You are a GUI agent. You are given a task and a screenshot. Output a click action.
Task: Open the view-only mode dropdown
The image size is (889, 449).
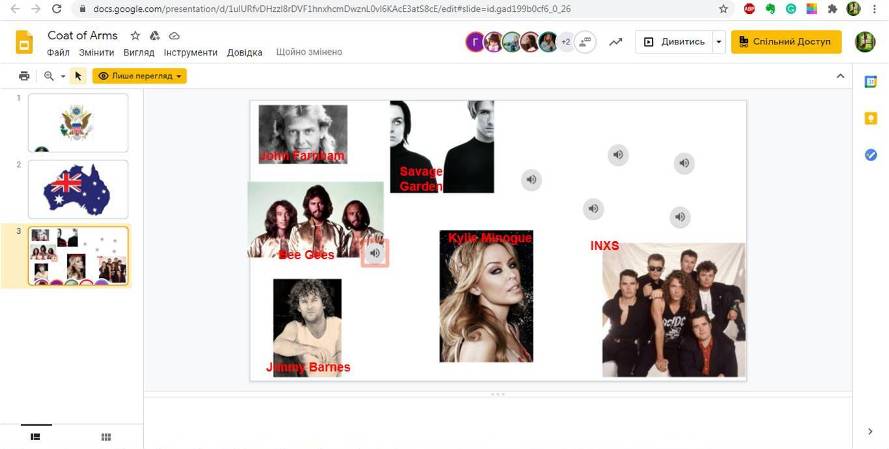coord(139,76)
